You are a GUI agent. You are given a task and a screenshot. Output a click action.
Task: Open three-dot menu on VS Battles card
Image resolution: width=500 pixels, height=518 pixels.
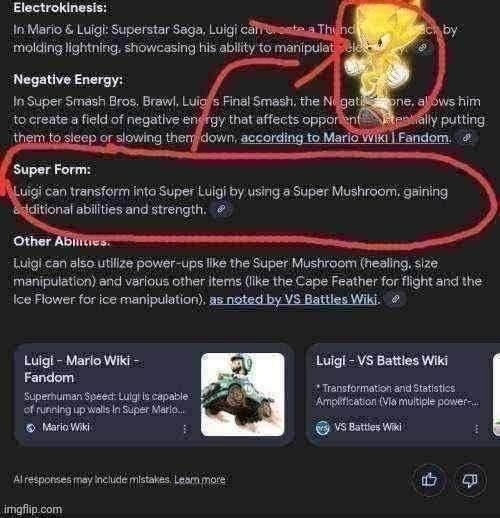[476, 429]
